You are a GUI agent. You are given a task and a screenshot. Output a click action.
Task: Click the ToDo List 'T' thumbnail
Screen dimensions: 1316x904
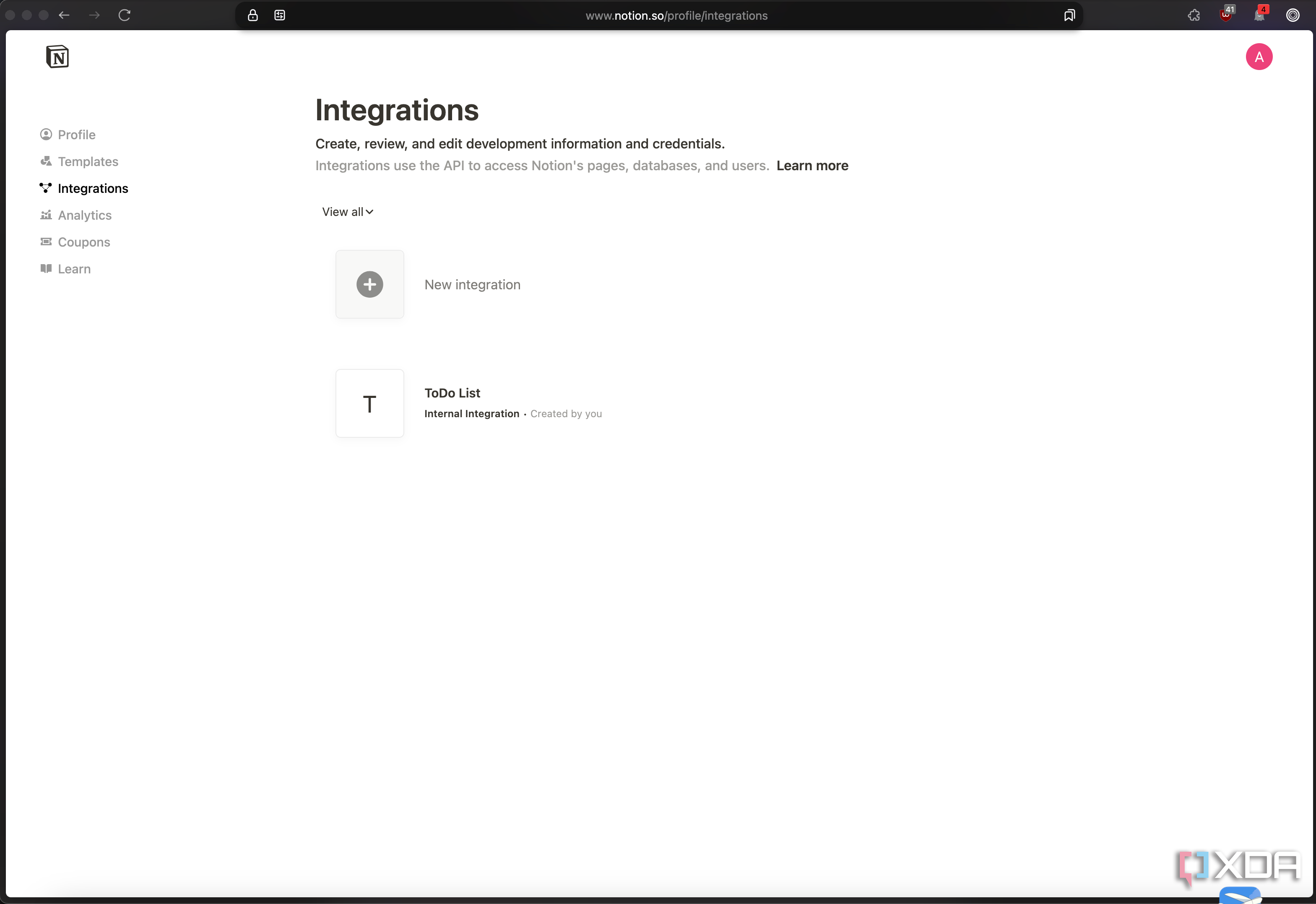[369, 403]
